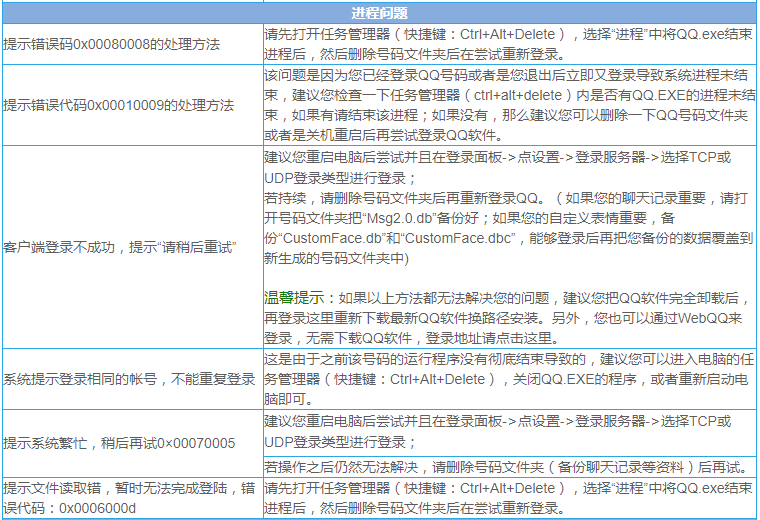Select the 客户端登录不成功，提示"请稍后重试" cell
Image resolution: width=760 pixels, height=520 pixels.
133,247
